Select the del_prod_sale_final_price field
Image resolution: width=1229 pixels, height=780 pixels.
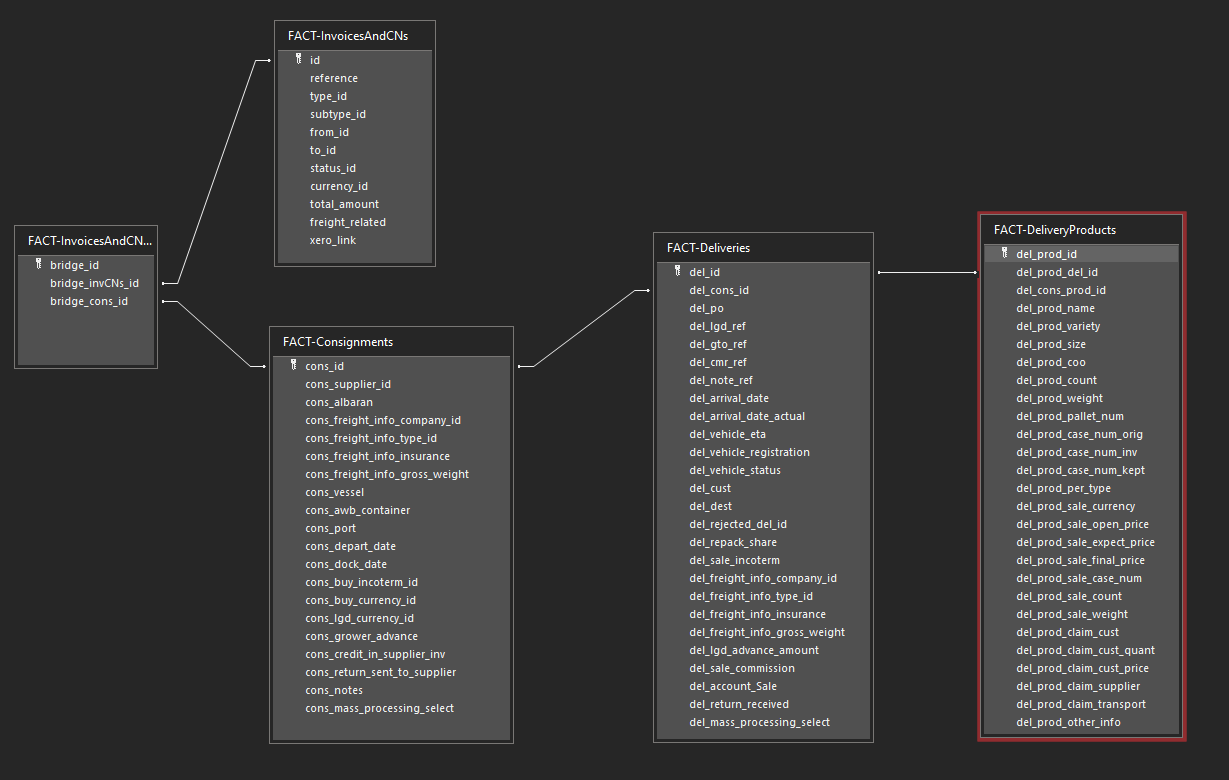(1082, 560)
